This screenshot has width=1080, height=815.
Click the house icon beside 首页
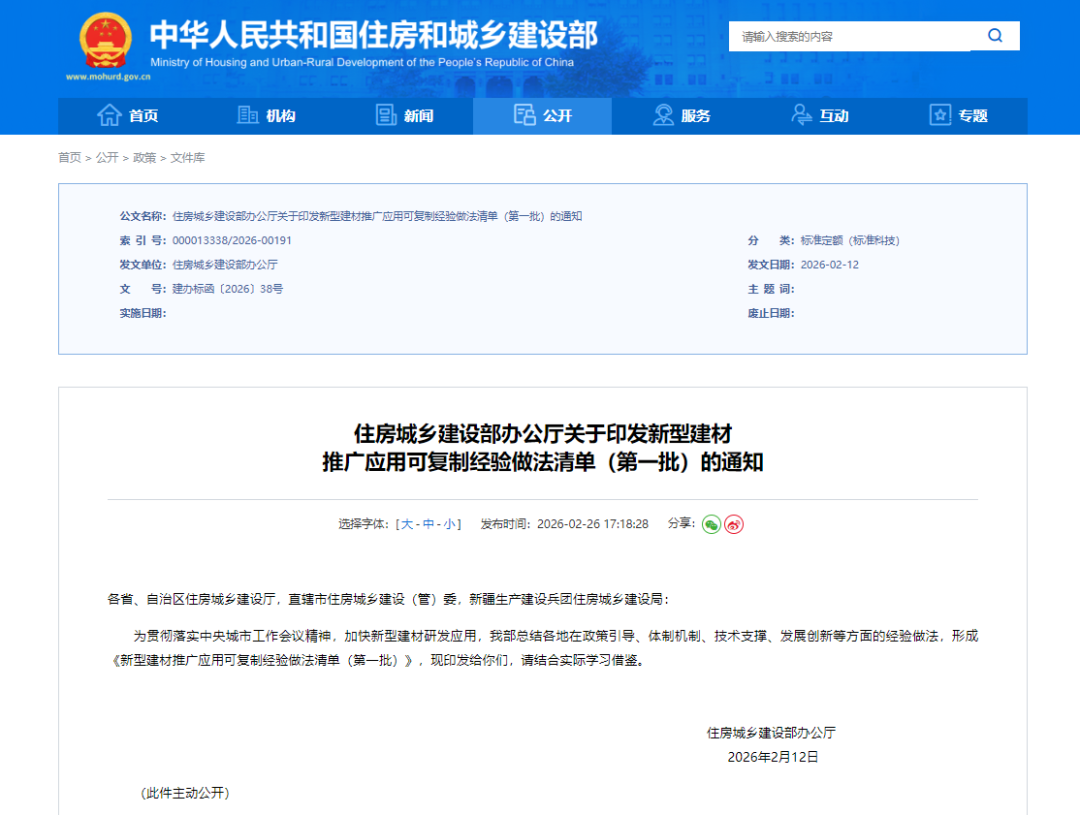(x=109, y=115)
